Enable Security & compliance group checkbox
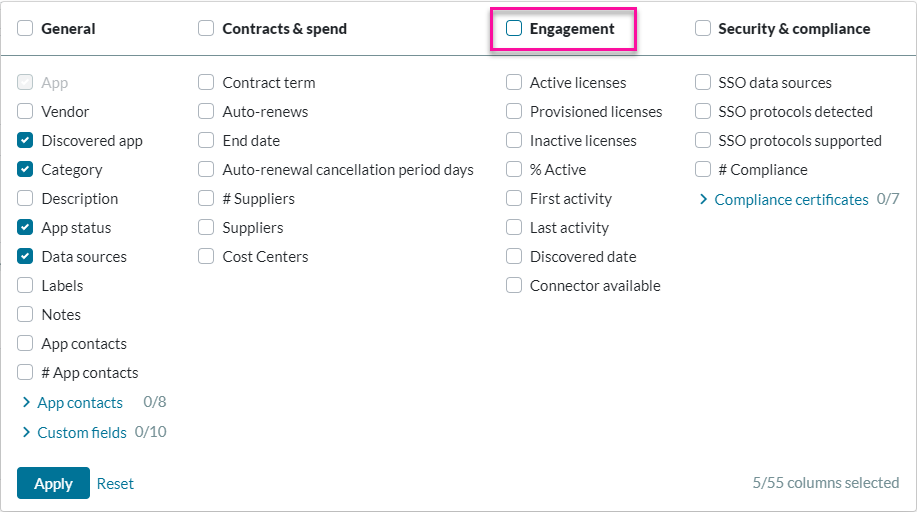Screen dimensions: 917x512 (x=703, y=29)
